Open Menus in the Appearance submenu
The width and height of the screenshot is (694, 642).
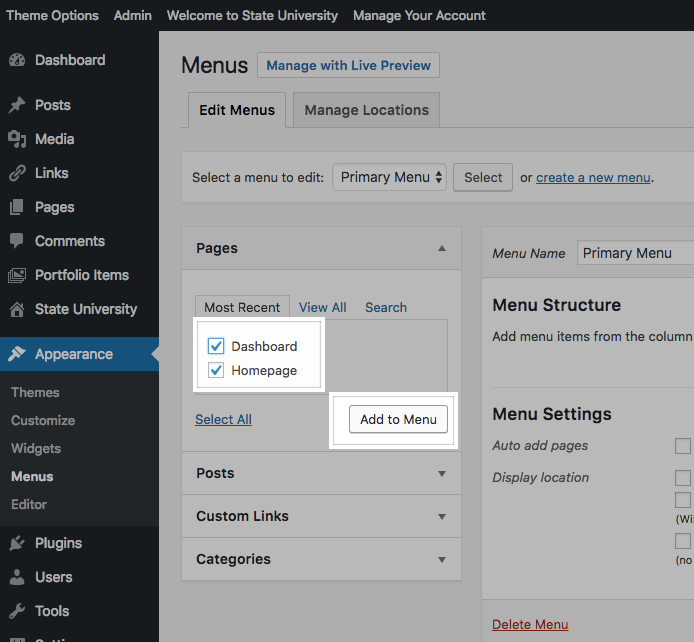tap(32, 477)
